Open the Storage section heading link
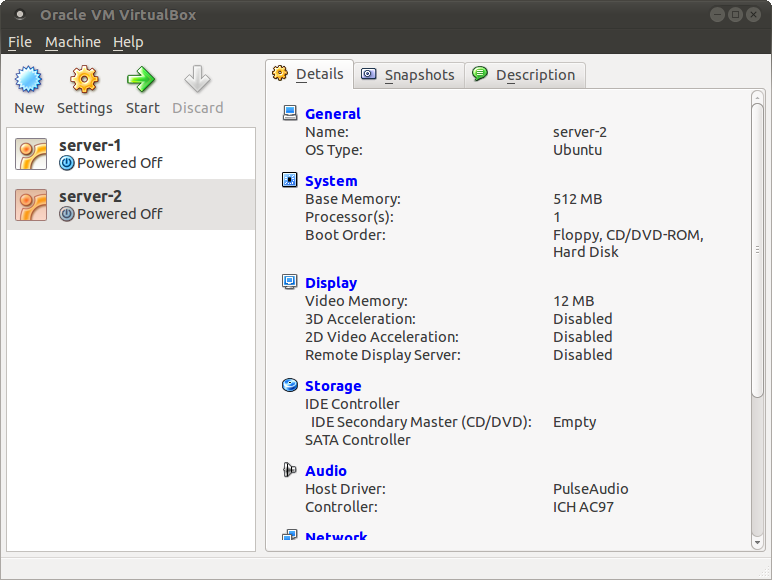 [333, 386]
